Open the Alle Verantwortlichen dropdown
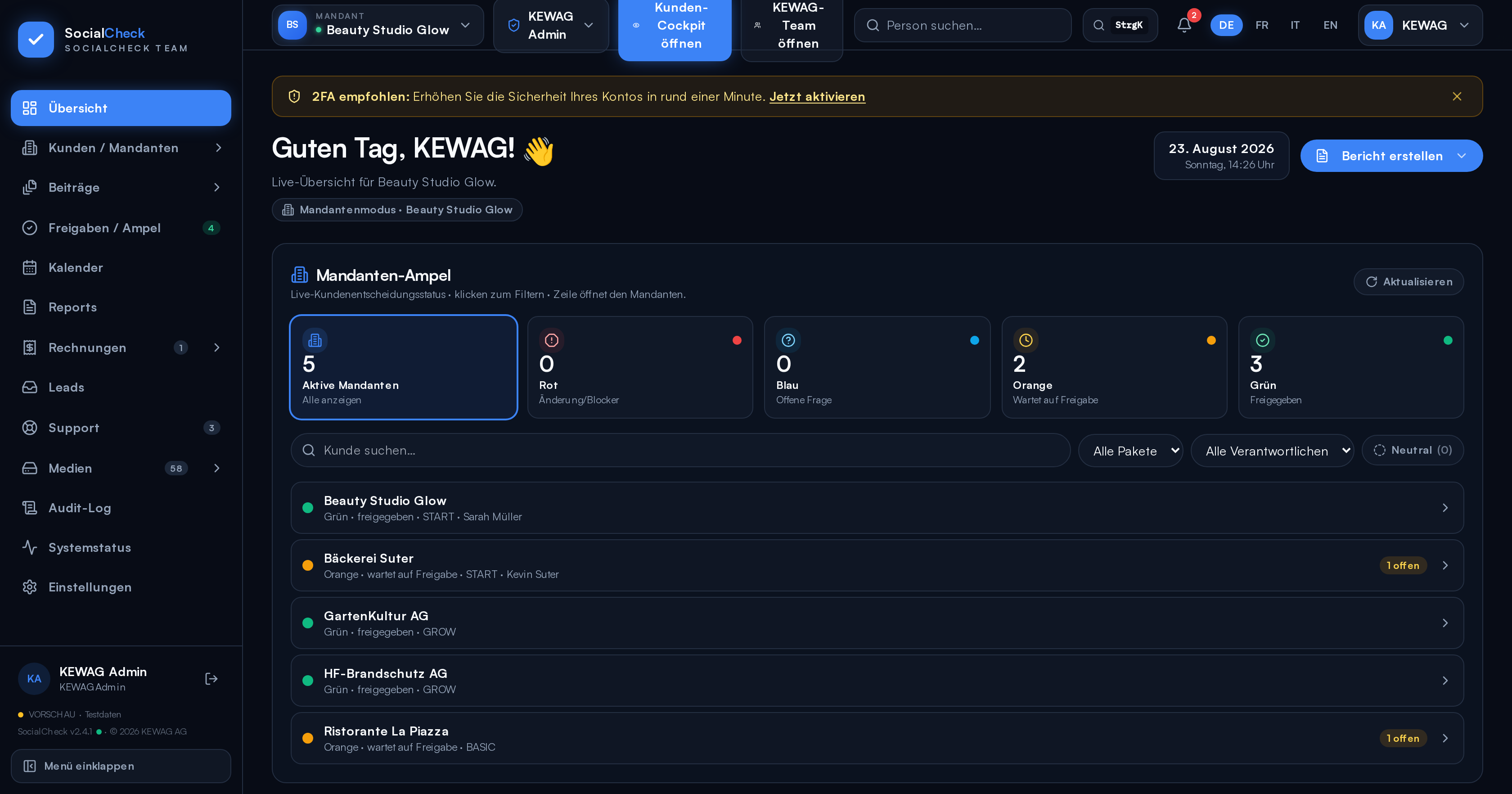Image resolution: width=1512 pixels, height=794 pixels. click(1272, 451)
